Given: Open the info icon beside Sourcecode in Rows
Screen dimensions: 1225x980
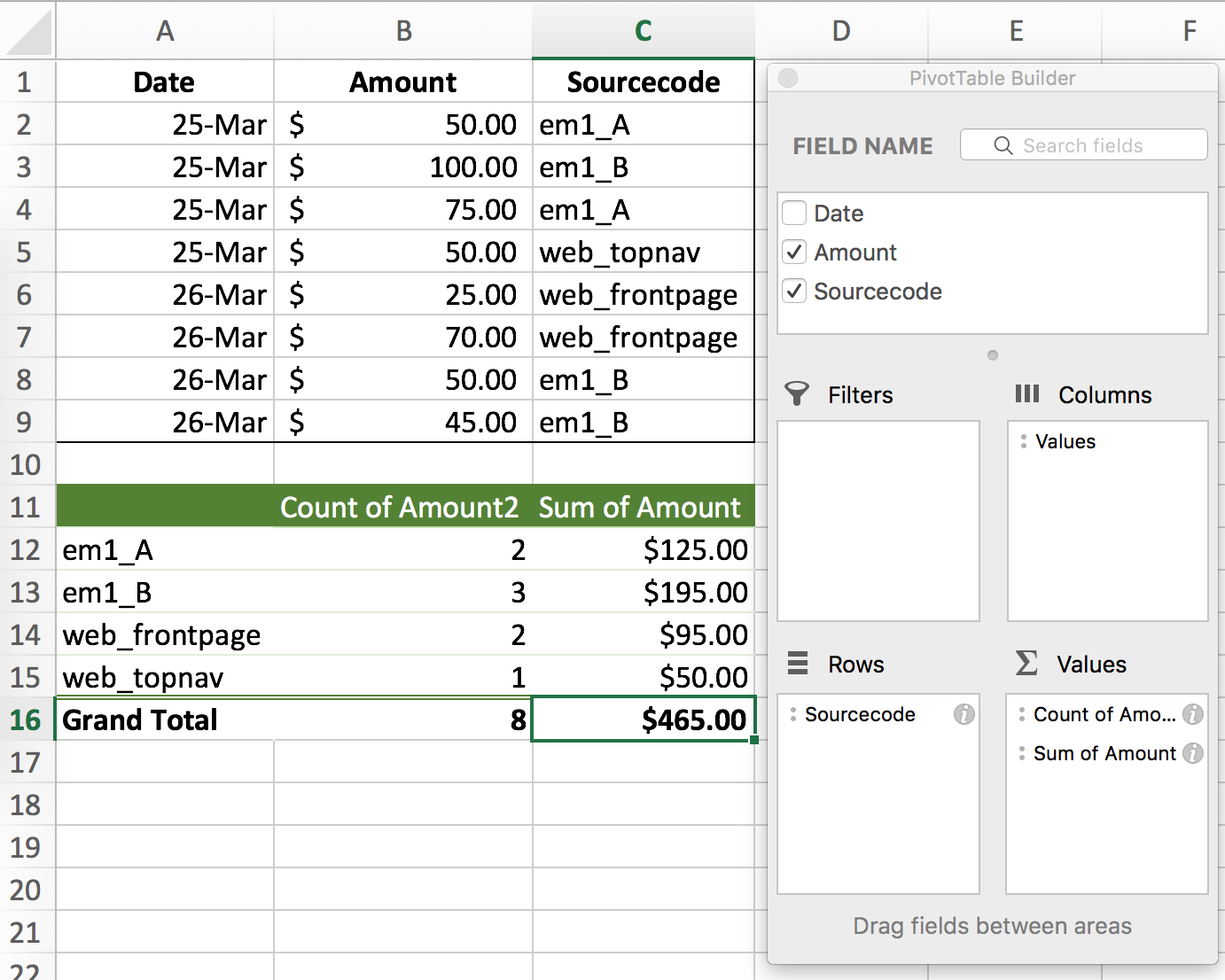Looking at the screenshot, I should [964, 714].
